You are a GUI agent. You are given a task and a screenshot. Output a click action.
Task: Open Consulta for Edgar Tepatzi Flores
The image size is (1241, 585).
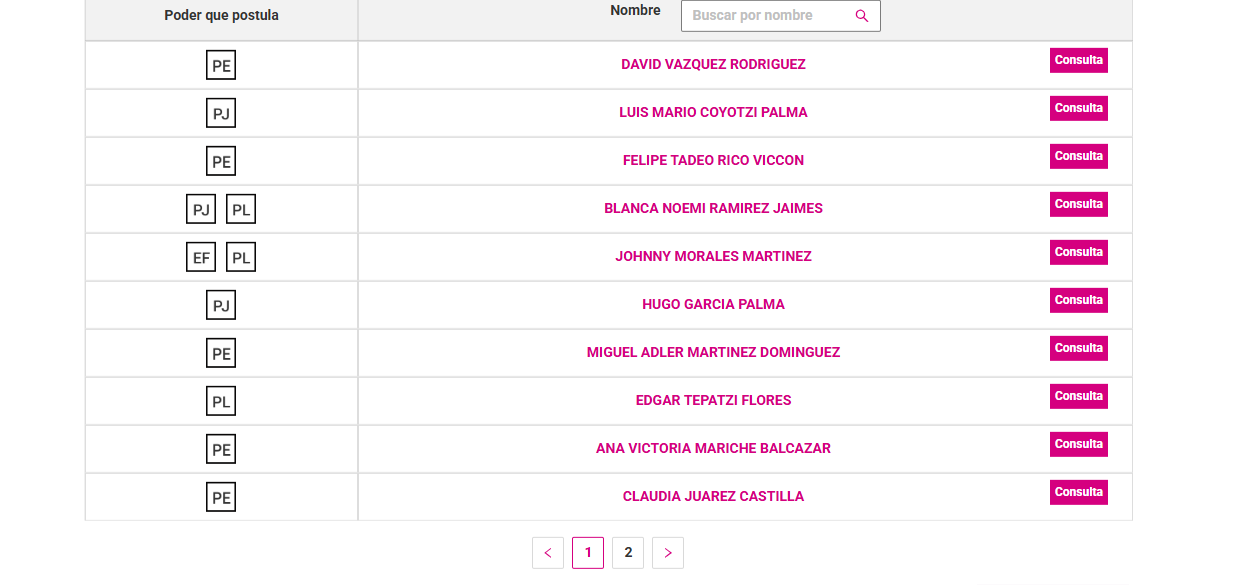pos(1079,396)
